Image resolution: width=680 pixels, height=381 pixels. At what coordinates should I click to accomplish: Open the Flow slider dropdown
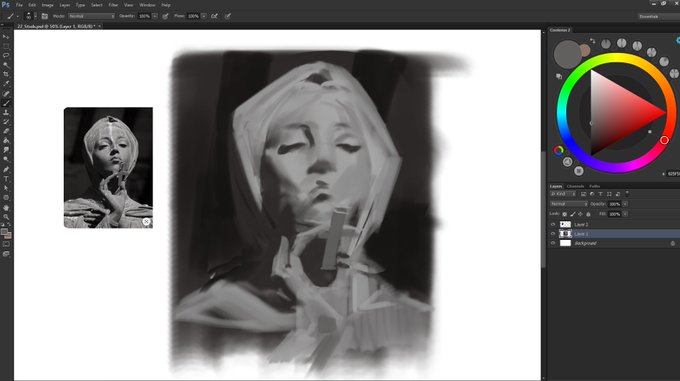[204, 16]
